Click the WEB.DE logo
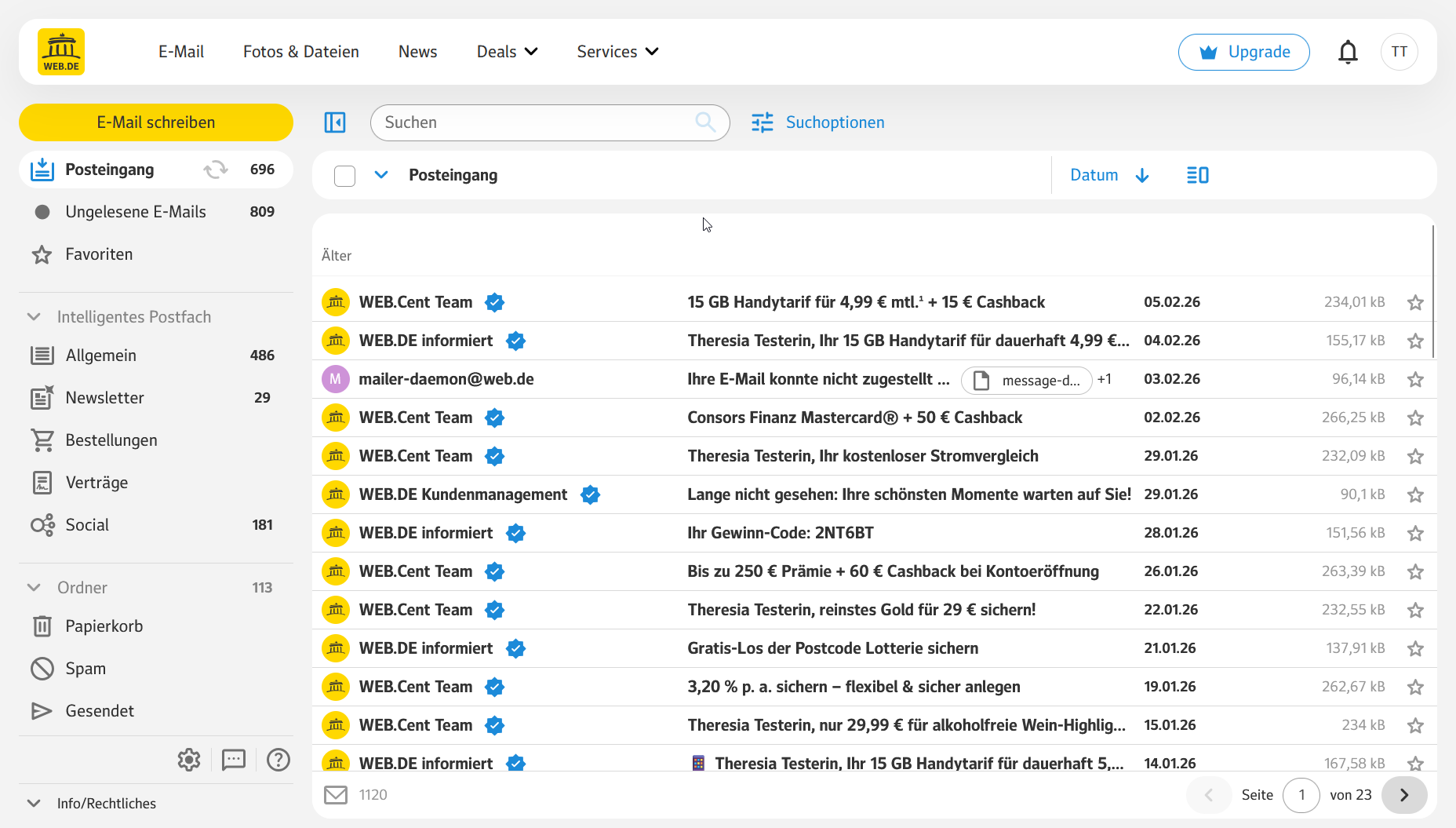1456x828 pixels. click(x=61, y=52)
